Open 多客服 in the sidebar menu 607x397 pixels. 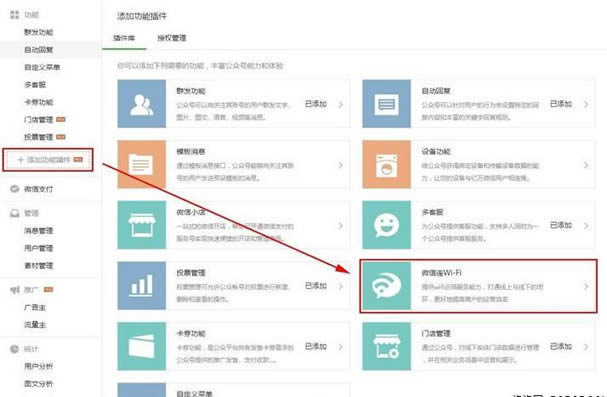(x=35, y=85)
